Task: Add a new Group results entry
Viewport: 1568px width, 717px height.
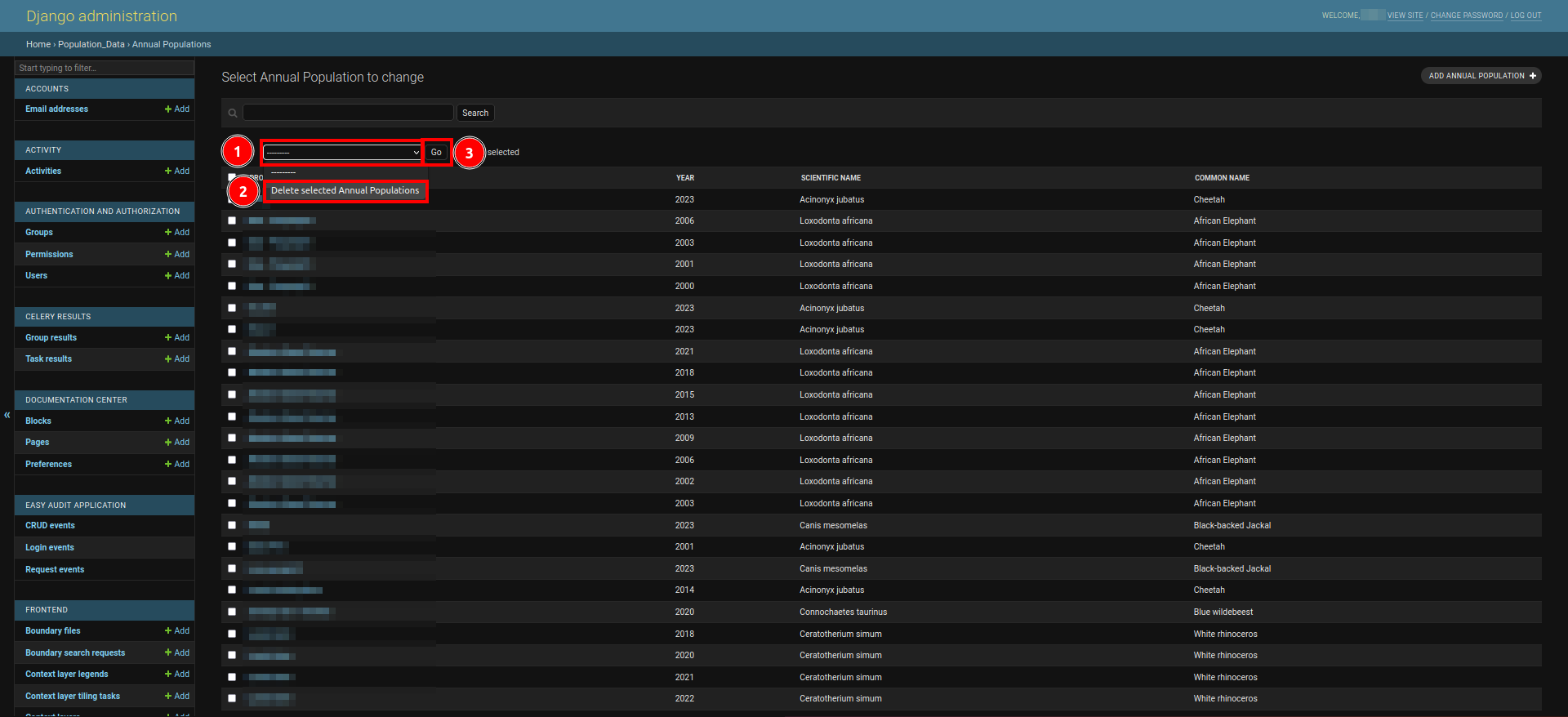Action: point(177,337)
